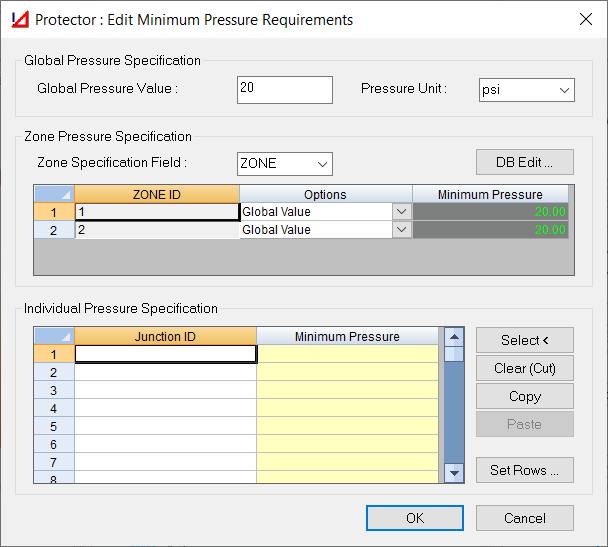Click the scroll up arrow in junction table

tap(454, 337)
